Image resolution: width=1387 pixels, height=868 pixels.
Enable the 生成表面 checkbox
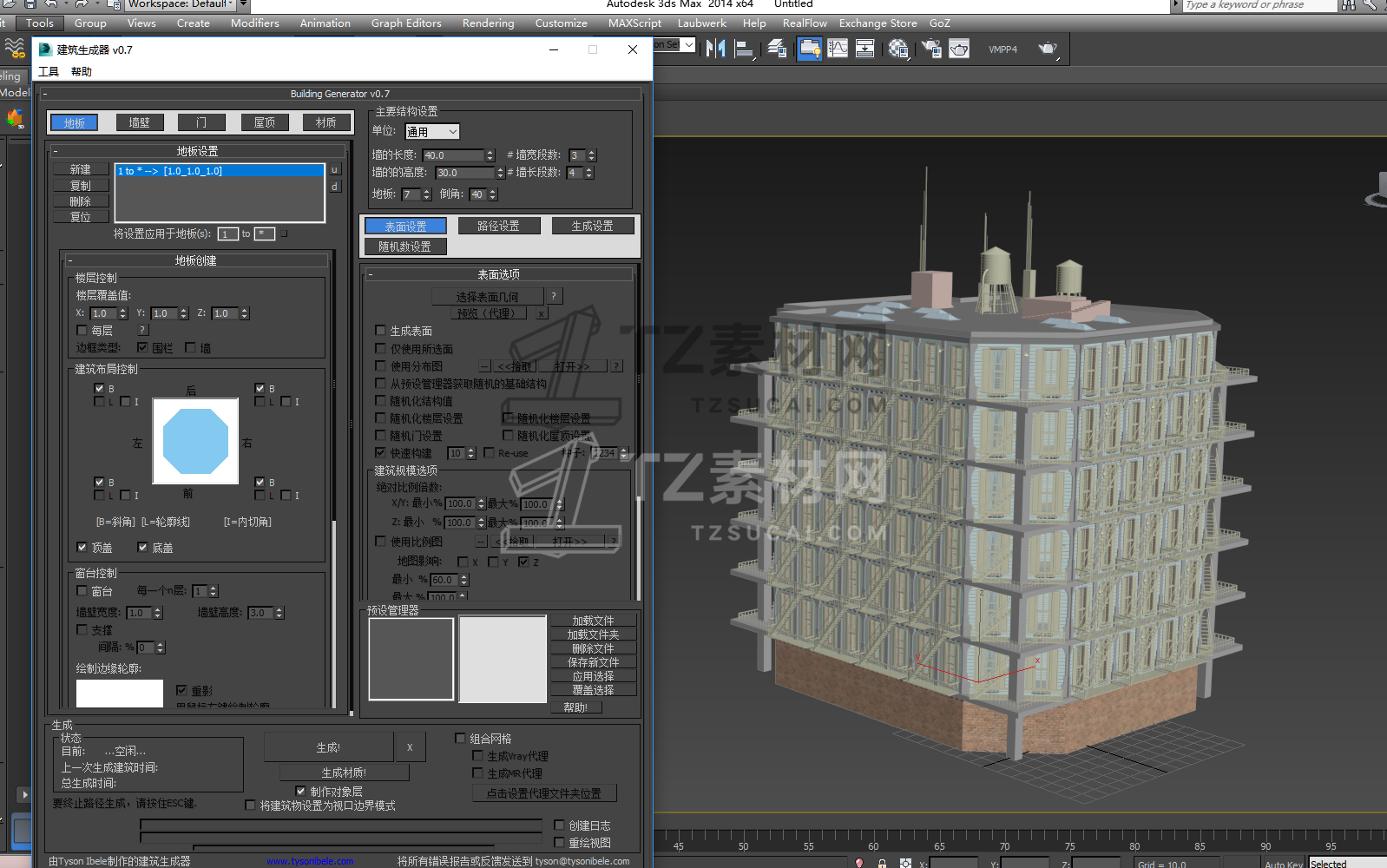(x=380, y=331)
